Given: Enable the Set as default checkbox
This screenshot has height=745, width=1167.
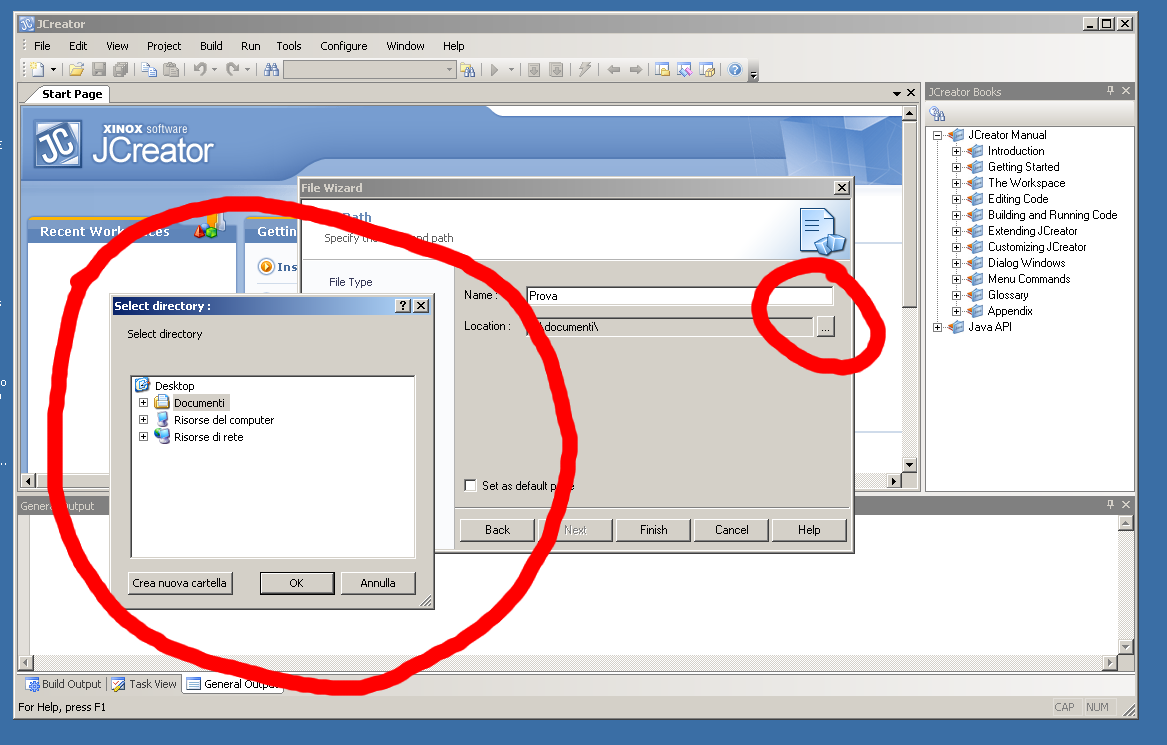Looking at the screenshot, I should pos(471,486).
